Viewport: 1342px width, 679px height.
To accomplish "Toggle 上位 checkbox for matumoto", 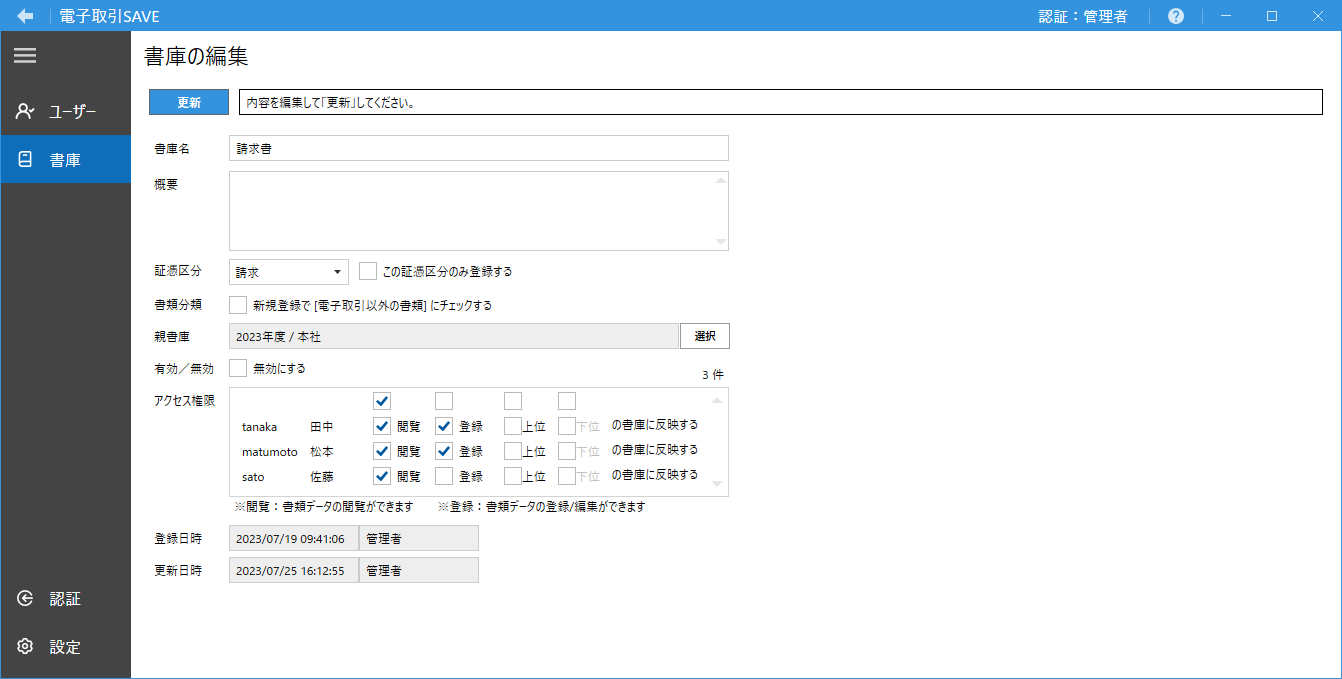I will 513,451.
